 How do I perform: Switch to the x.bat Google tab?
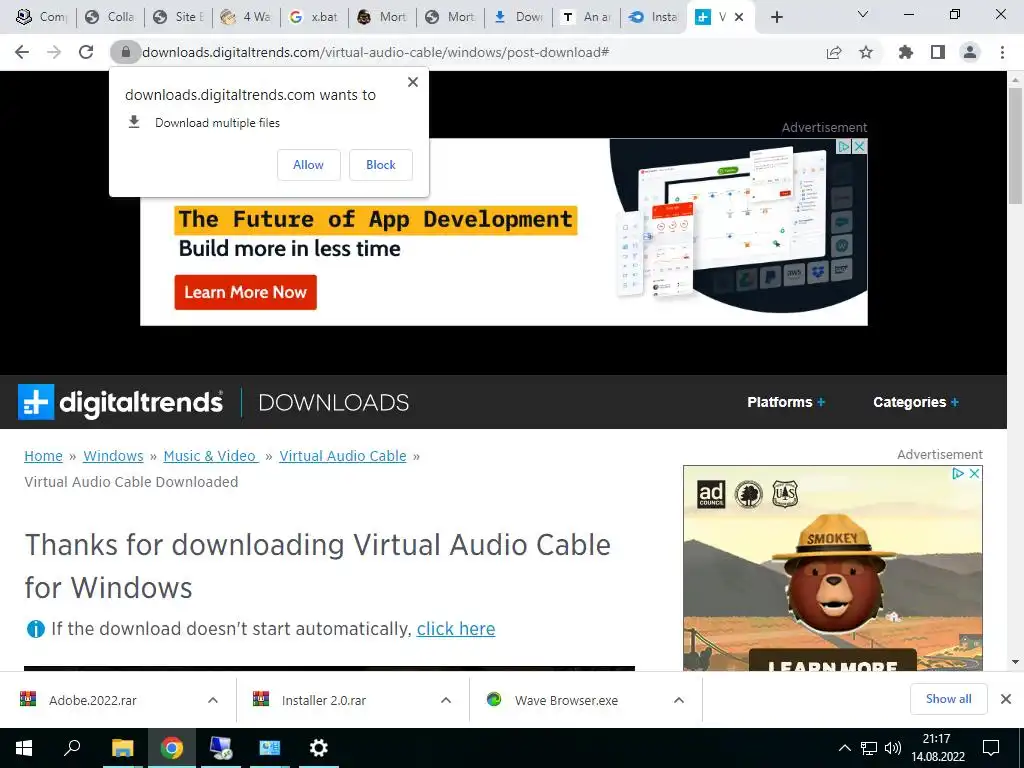[x=314, y=18]
